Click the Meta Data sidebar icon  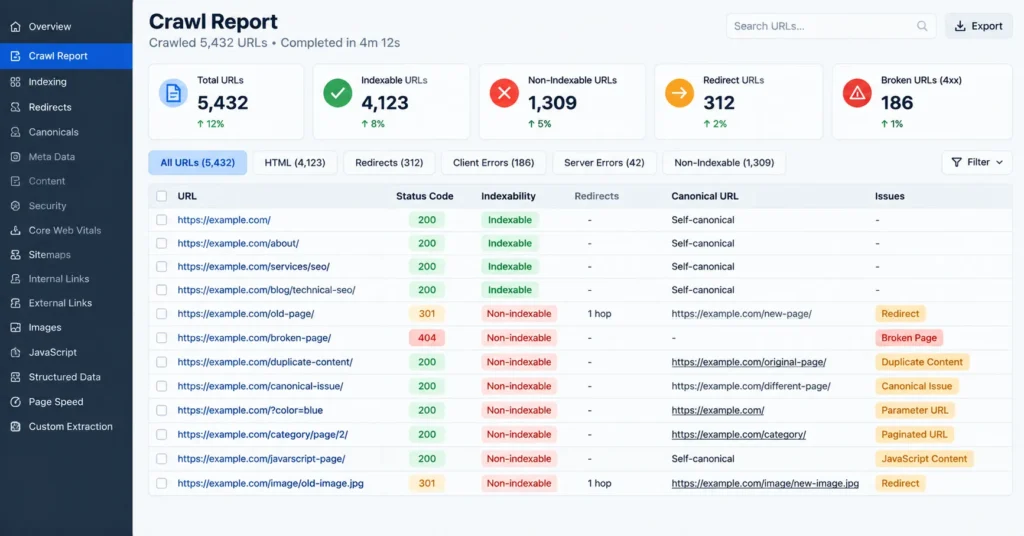pyautogui.click(x=15, y=157)
